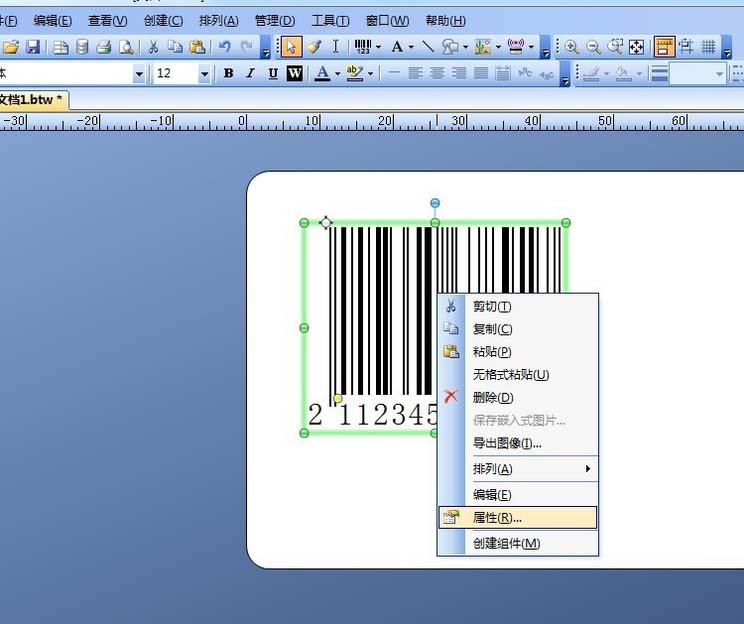Choose 导出图像(I)... from context menu
The image size is (744, 624).
click(518, 443)
